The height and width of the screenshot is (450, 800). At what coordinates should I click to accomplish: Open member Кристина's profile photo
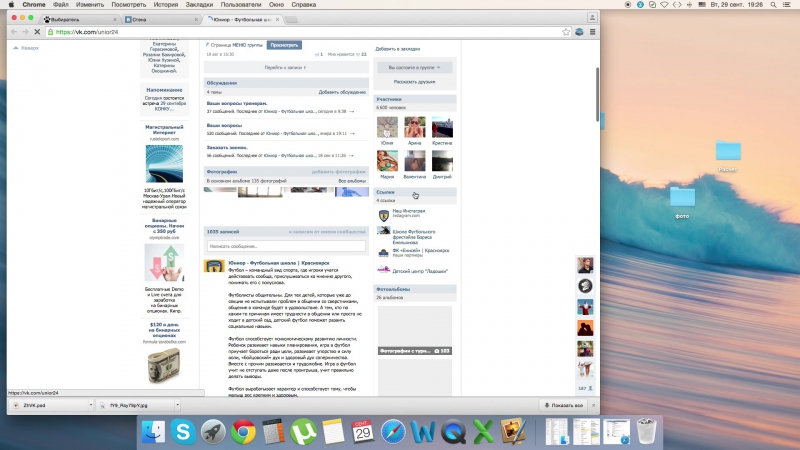pos(442,127)
